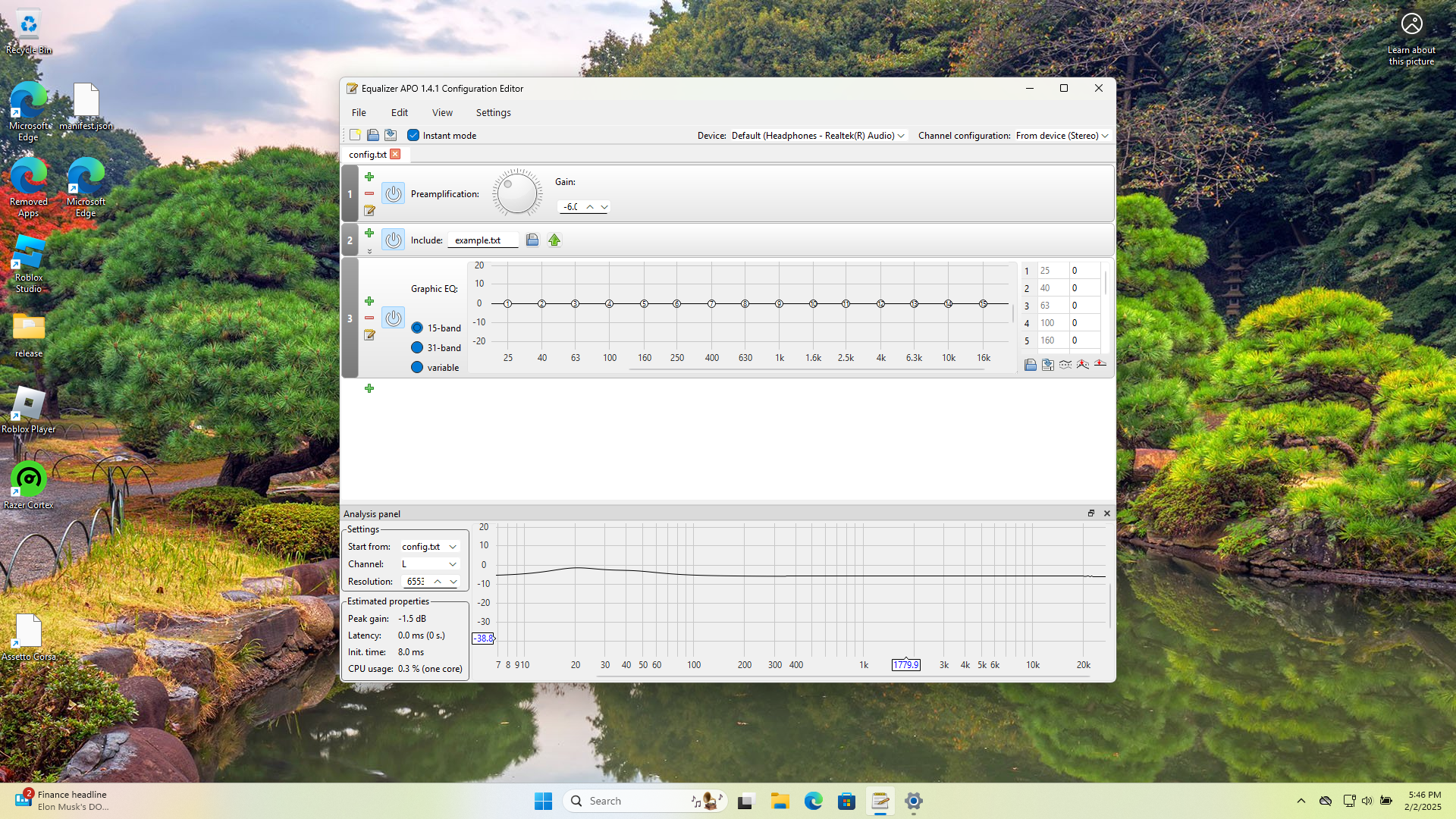1456x819 pixels.
Task: Close the config.txt tab
Action: click(395, 154)
